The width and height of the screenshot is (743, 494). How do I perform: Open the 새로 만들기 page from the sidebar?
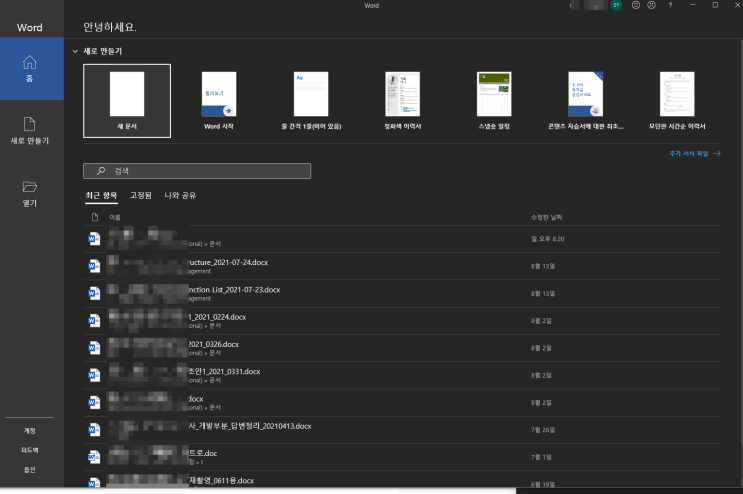29,131
